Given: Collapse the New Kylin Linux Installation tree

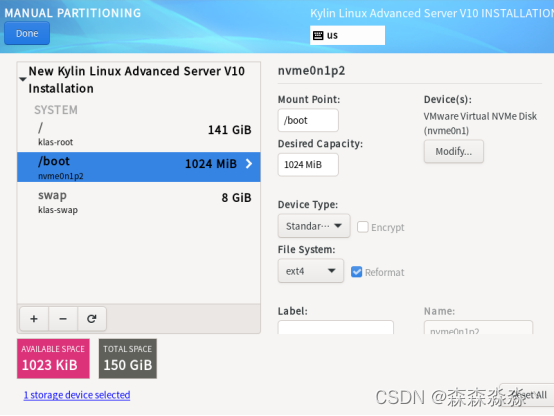Looking at the screenshot, I should click(x=23, y=79).
